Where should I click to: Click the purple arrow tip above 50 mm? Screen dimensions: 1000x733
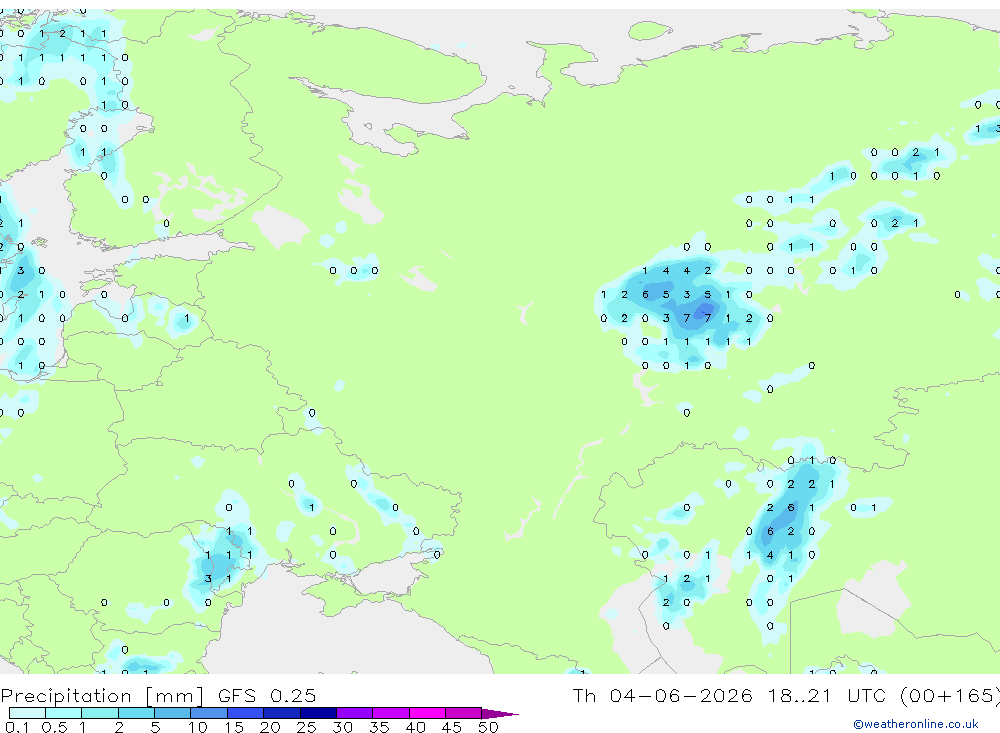pos(499,714)
